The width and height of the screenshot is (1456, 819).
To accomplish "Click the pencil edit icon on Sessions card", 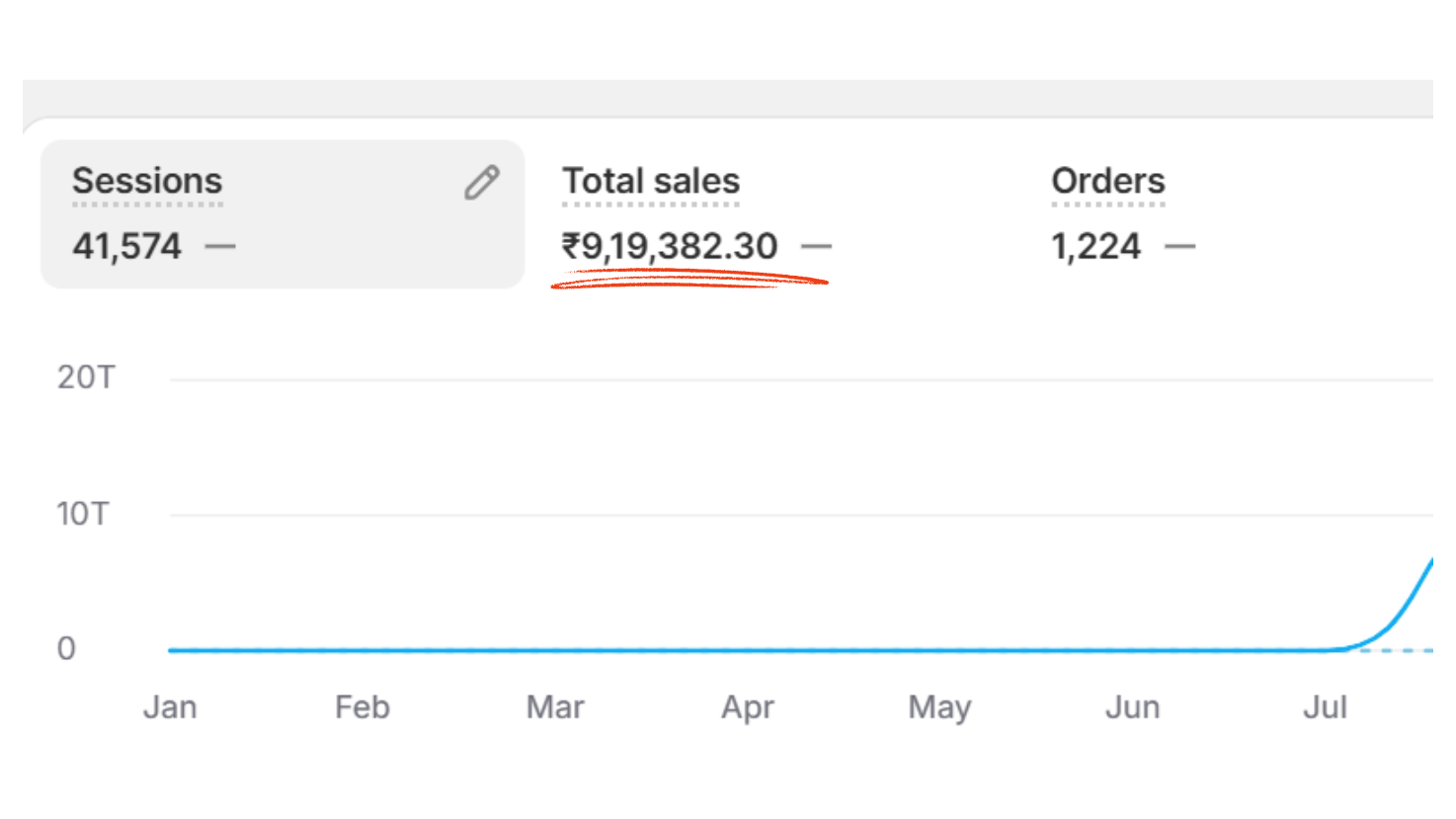I will coord(482,183).
